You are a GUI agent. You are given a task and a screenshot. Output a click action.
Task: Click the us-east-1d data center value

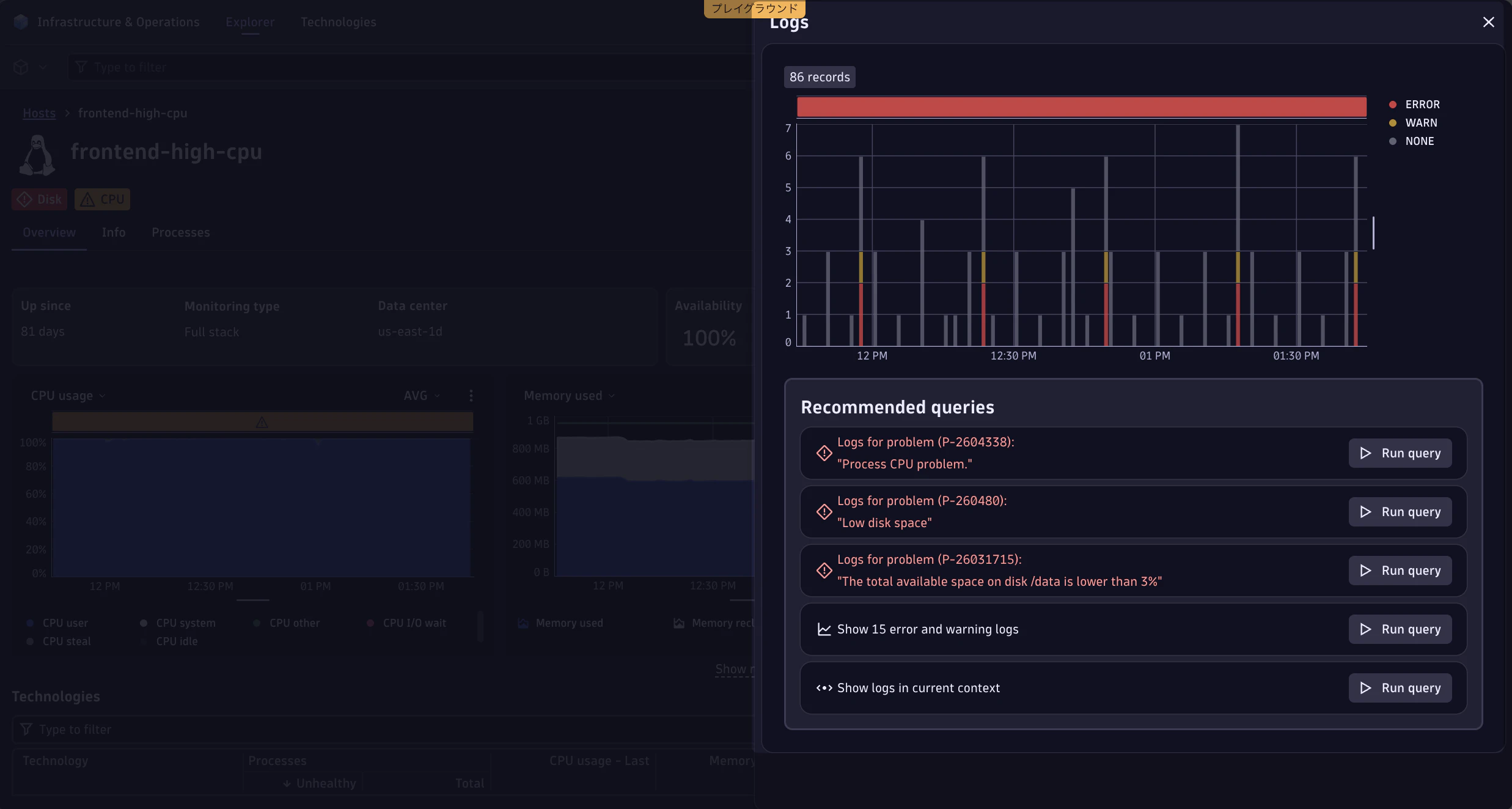(410, 331)
